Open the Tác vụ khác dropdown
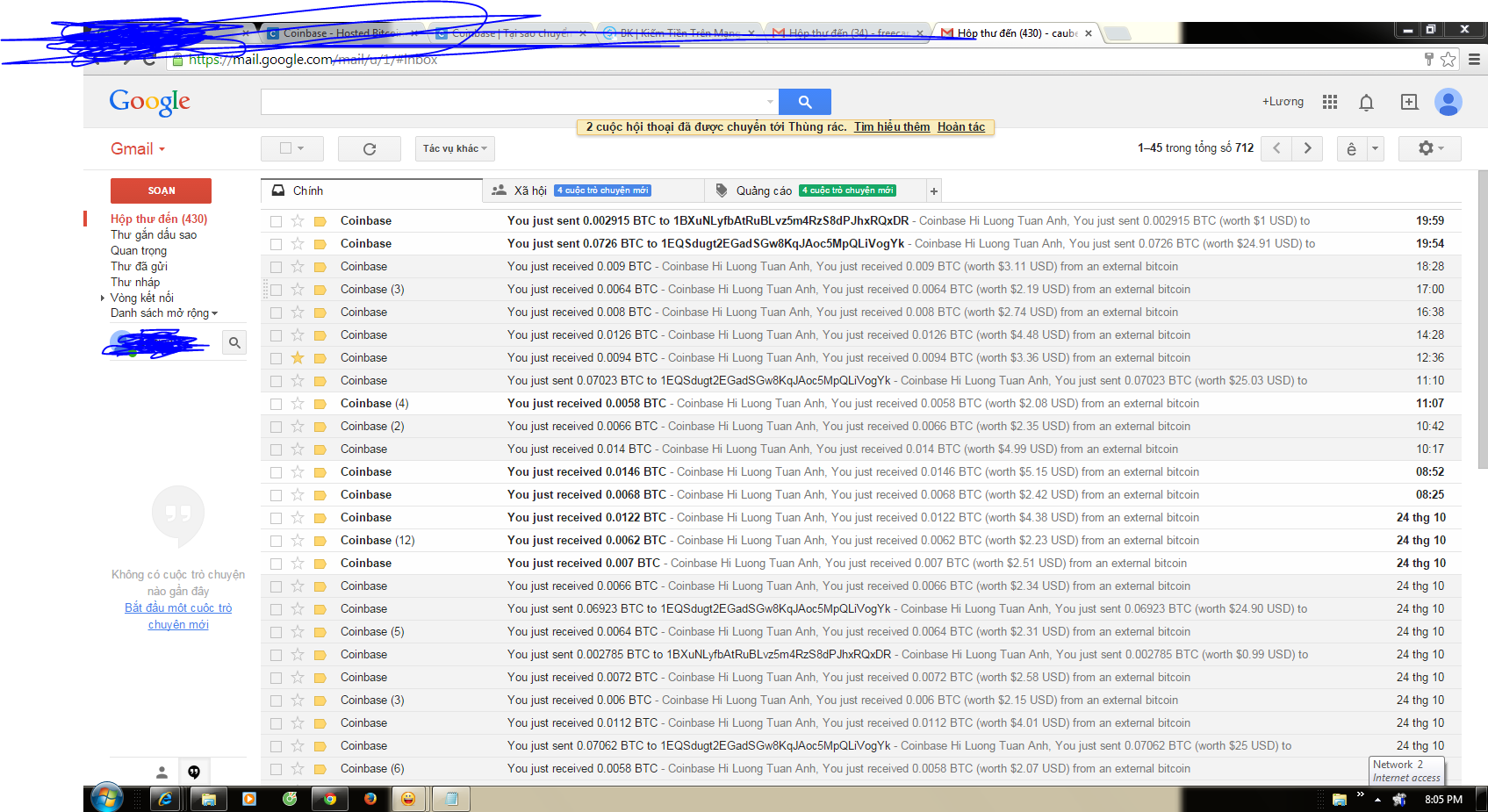 pyautogui.click(x=455, y=148)
